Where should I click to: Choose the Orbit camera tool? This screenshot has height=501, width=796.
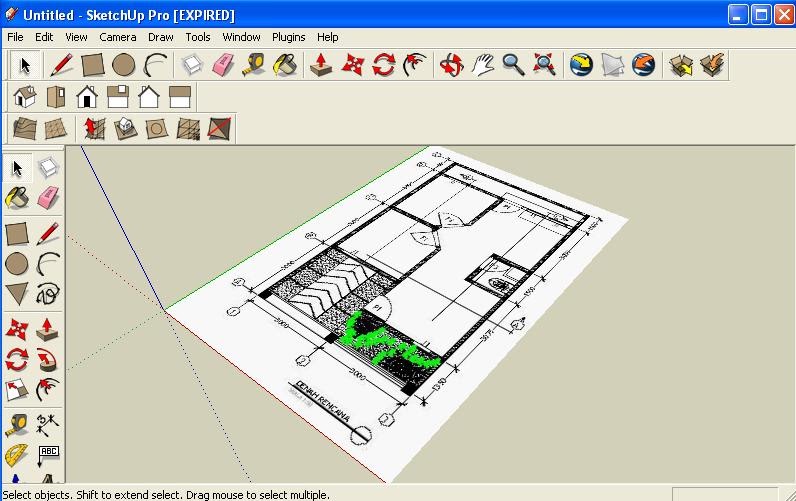pos(451,65)
